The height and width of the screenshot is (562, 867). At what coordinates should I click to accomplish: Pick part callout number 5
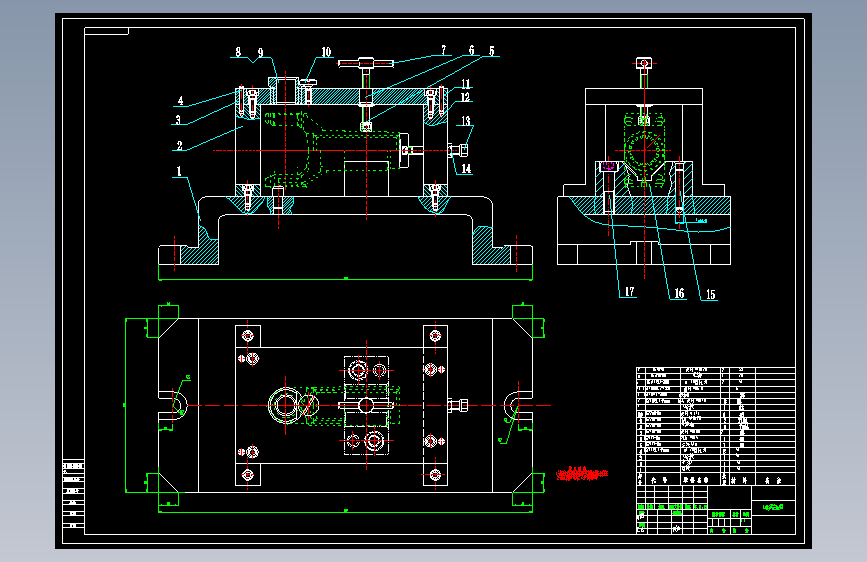(x=492, y=51)
